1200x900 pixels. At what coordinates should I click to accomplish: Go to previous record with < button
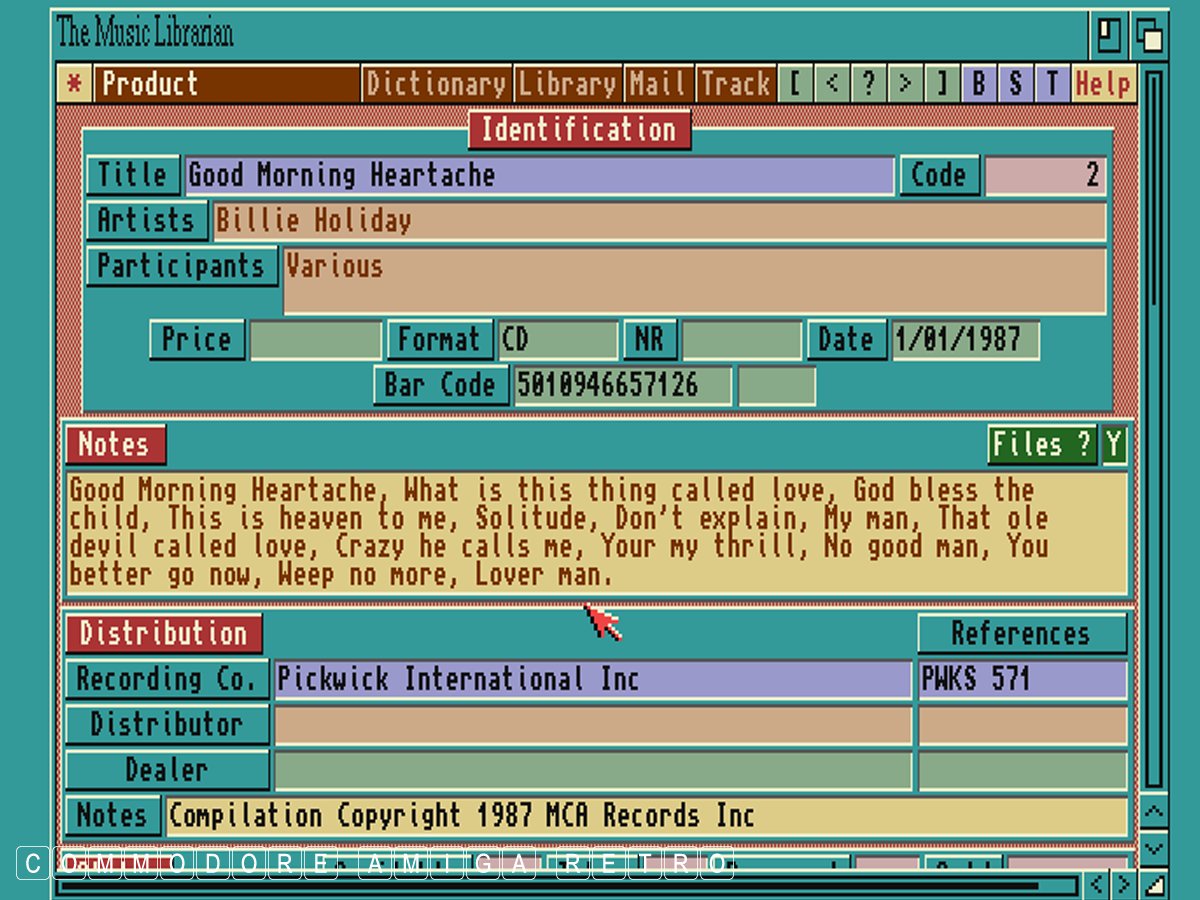[831, 85]
